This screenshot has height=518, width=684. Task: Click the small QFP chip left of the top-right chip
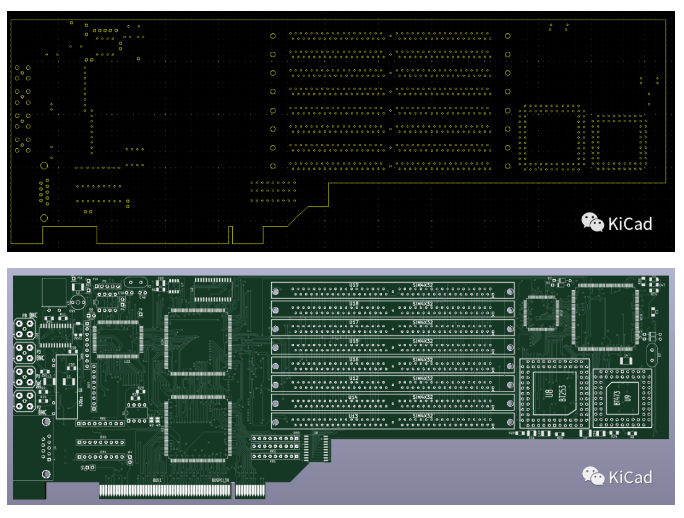pos(543,312)
